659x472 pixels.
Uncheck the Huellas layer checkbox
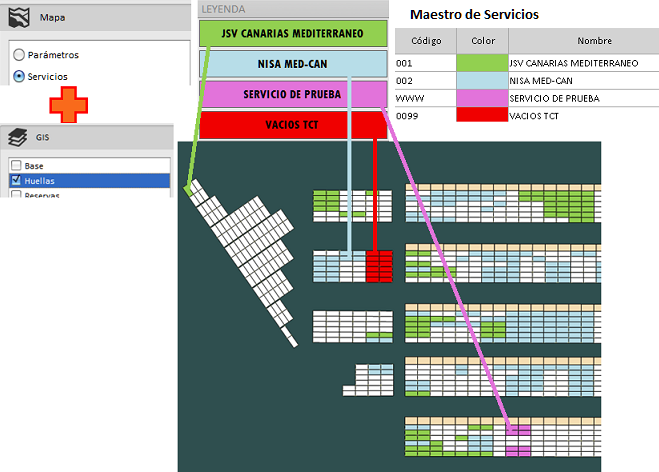click(16, 181)
